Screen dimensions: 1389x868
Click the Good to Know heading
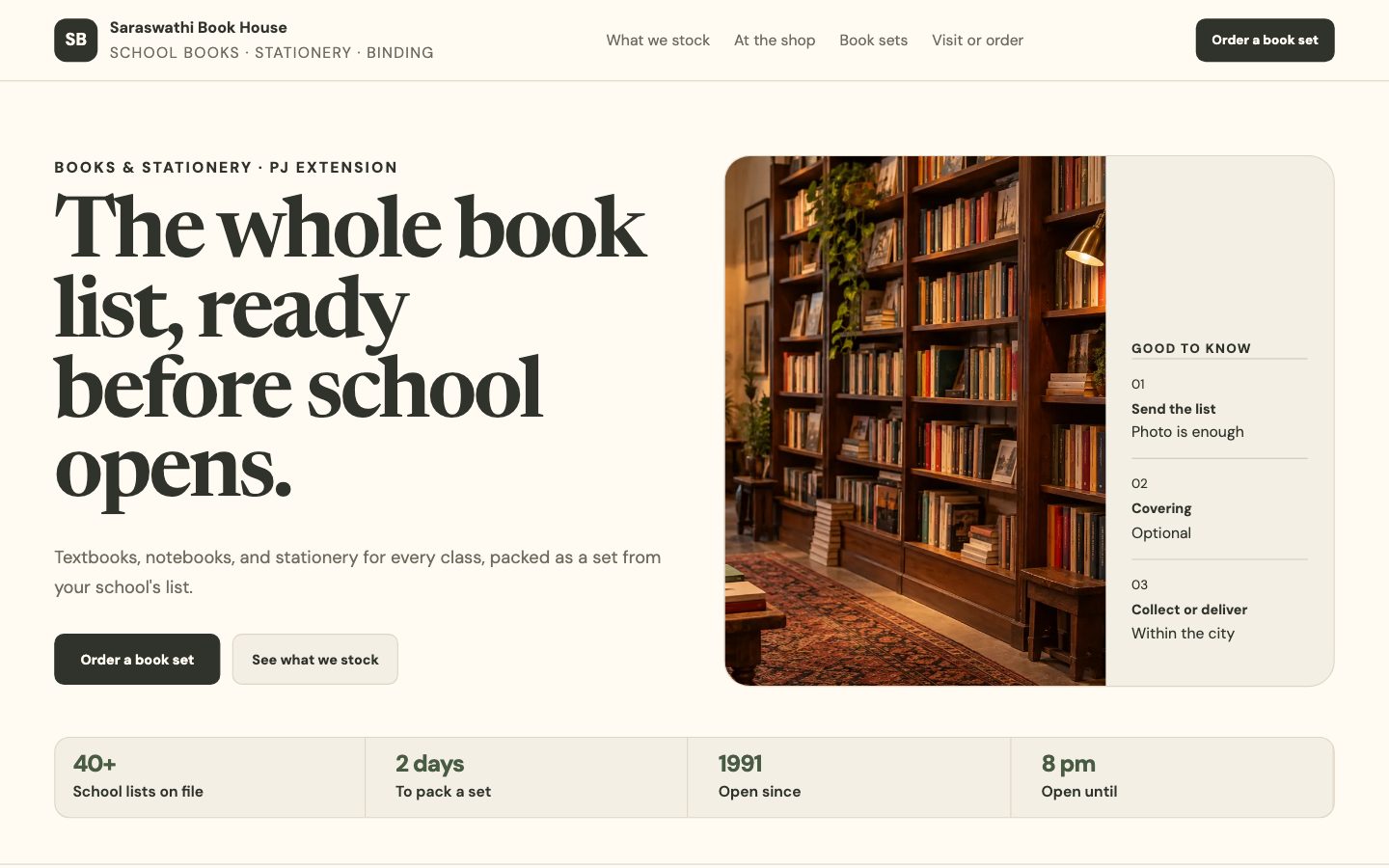(x=1190, y=348)
